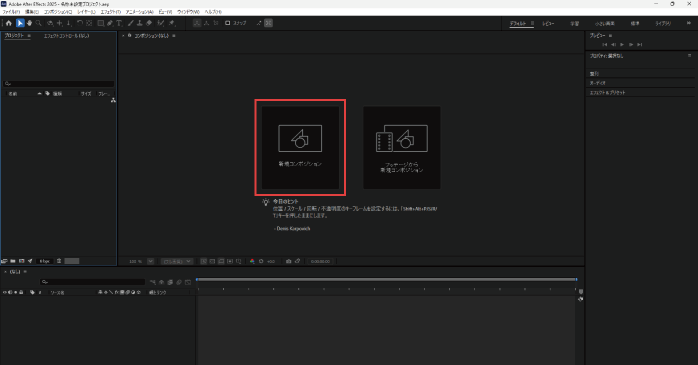Expand the オーディオ (Audio) panel

point(597,83)
